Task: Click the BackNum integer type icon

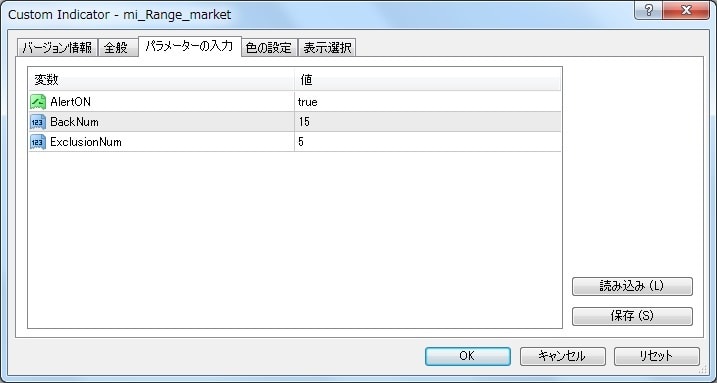Action: click(38, 122)
